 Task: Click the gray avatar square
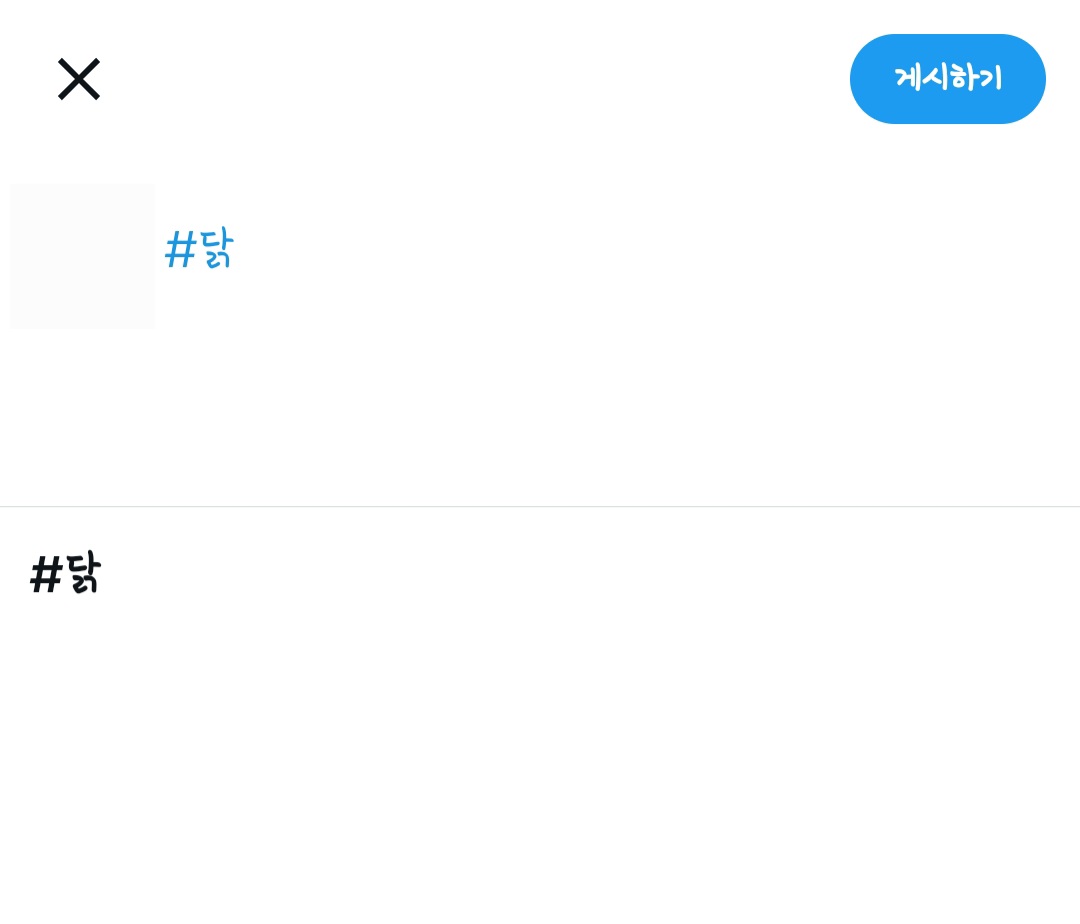point(82,256)
